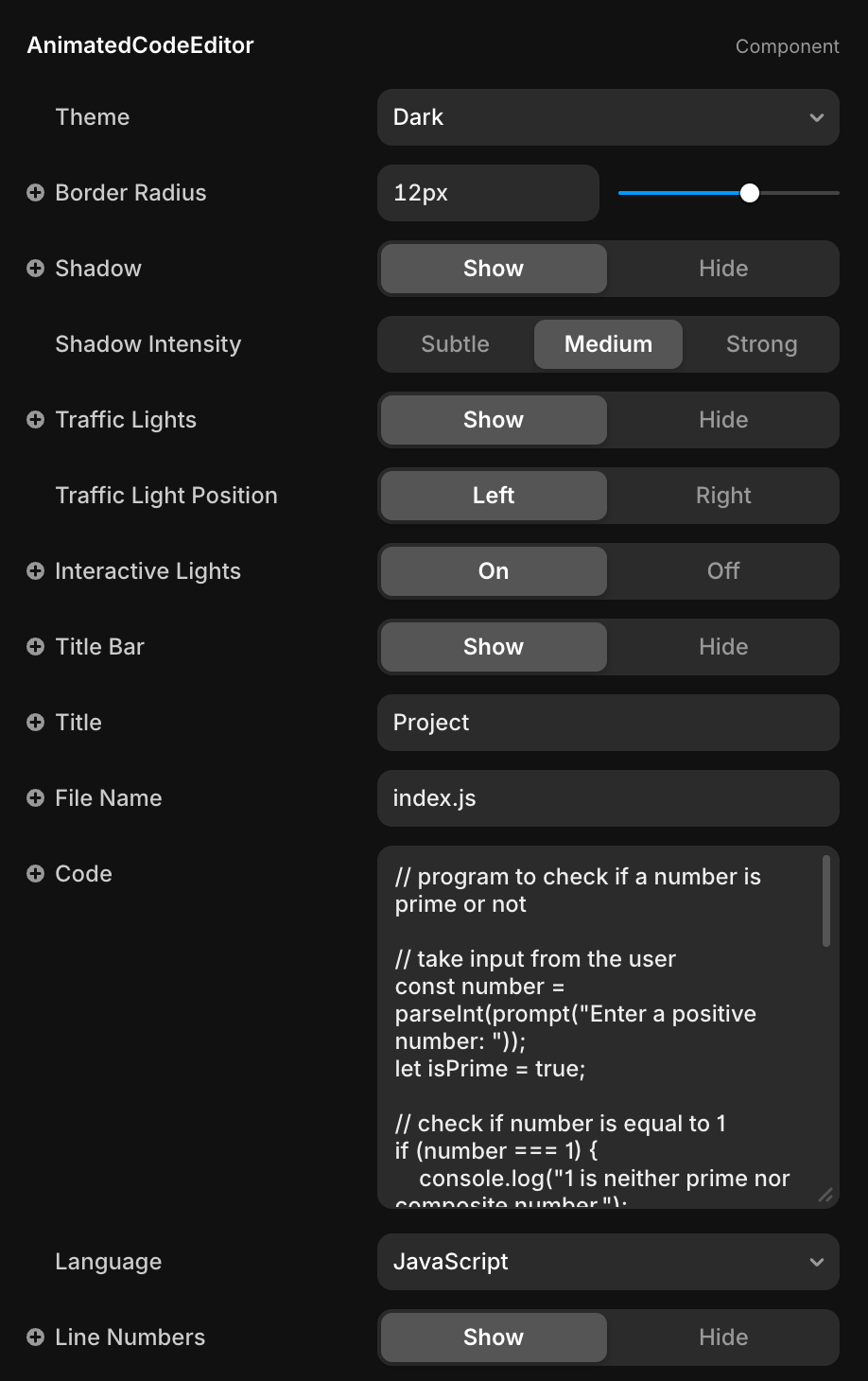The width and height of the screenshot is (868, 1381).
Task: Select Strong shadow intensity
Action: point(761,344)
